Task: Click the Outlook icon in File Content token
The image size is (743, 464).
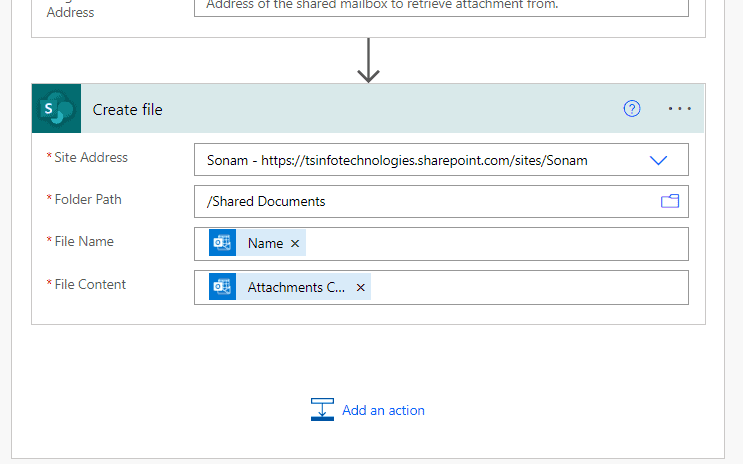Action: 222,286
